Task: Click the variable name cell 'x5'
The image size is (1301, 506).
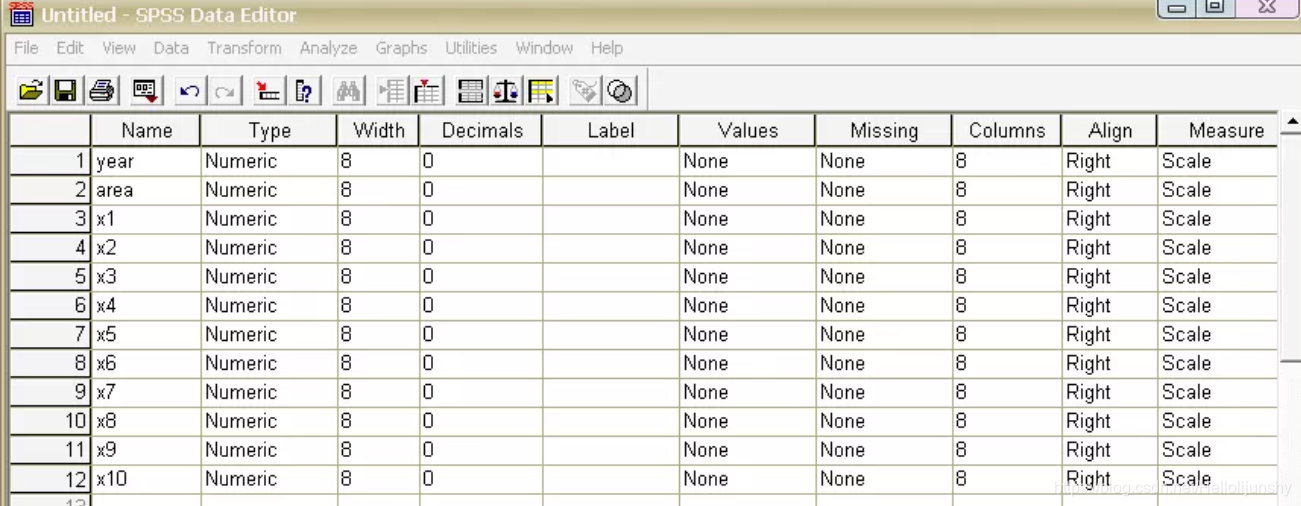Action: pyautogui.click(x=146, y=335)
